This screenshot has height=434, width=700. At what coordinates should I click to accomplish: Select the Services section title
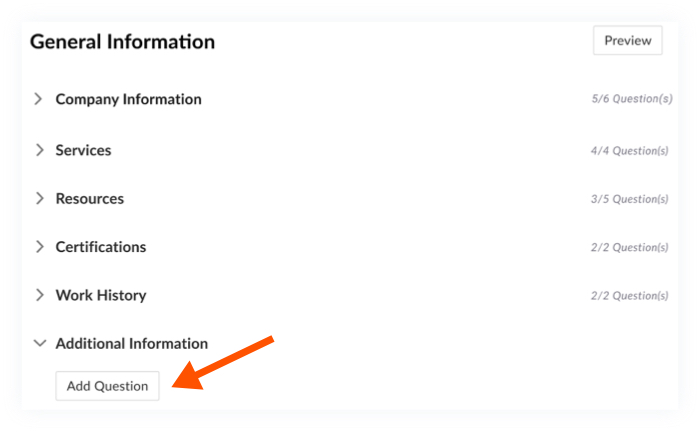(x=83, y=150)
